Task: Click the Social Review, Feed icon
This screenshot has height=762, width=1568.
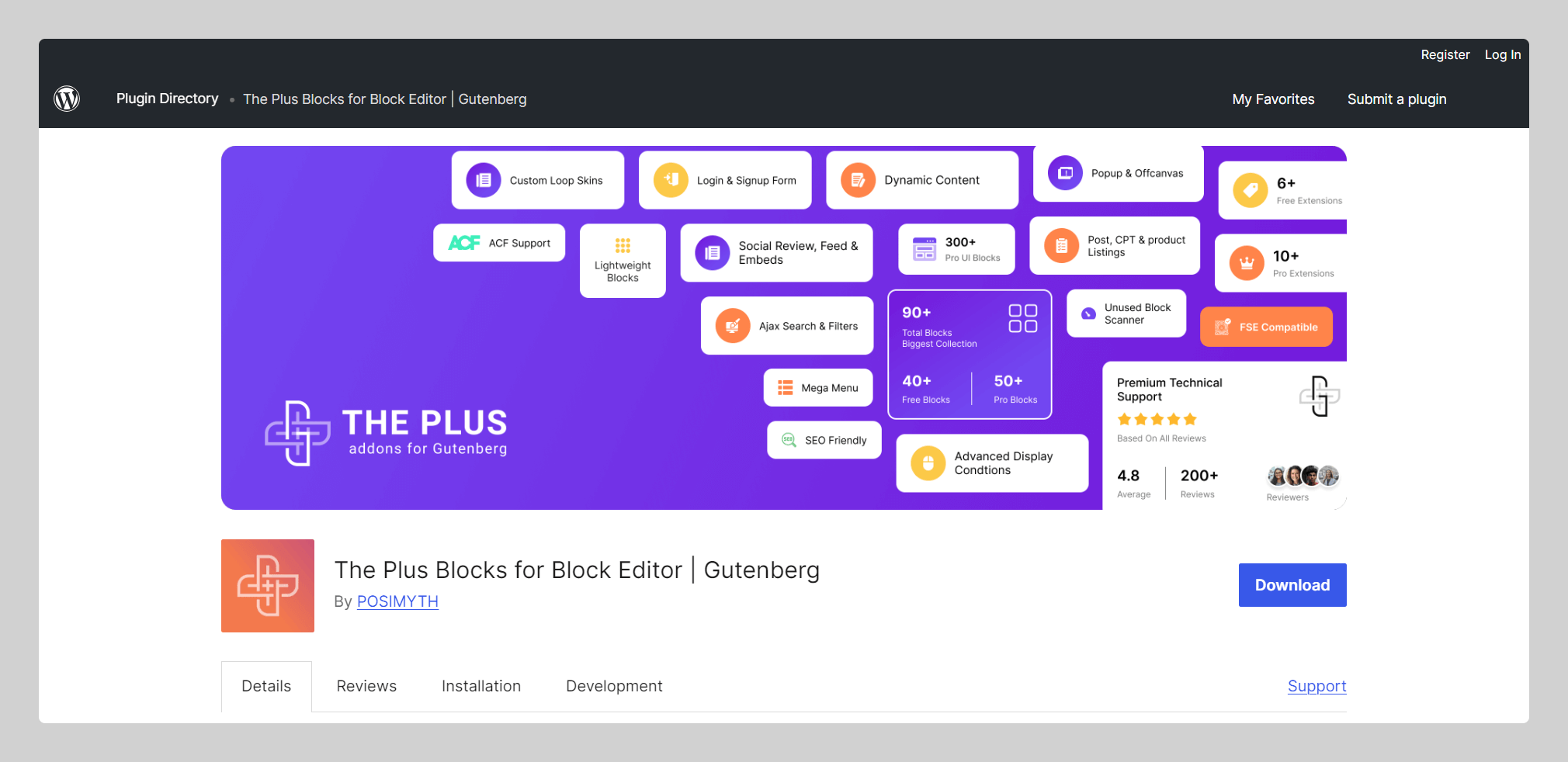Action: pos(713,253)
